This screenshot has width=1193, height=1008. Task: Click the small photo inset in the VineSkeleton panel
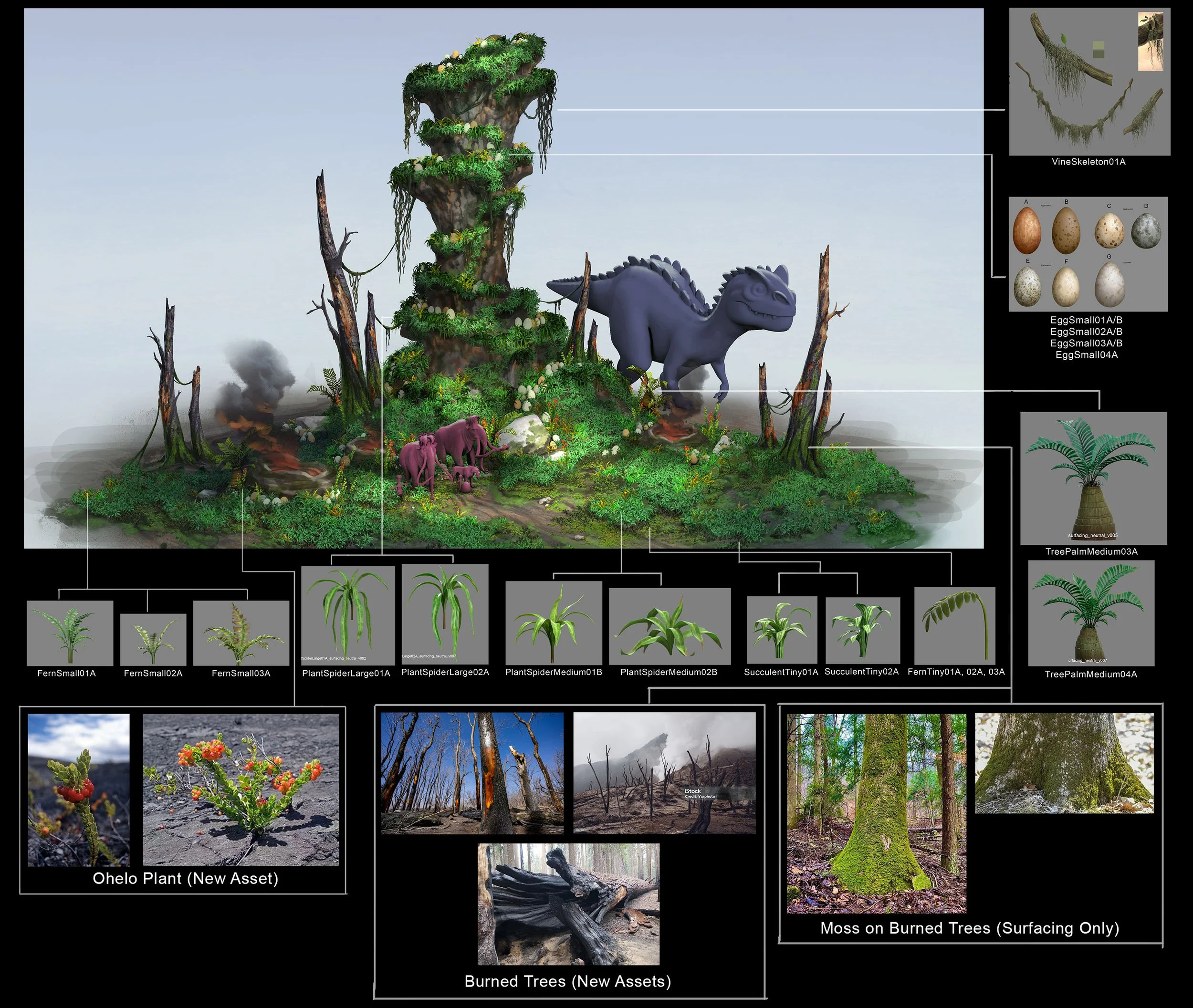click(1151, 42)
